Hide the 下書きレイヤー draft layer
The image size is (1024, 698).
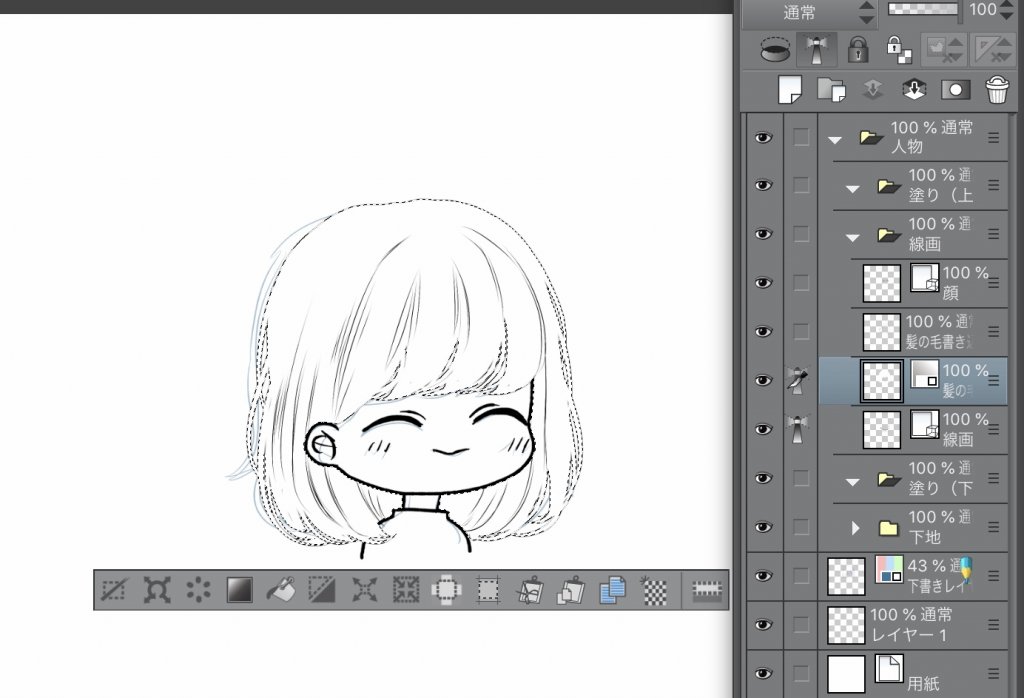tap(764, 576)
